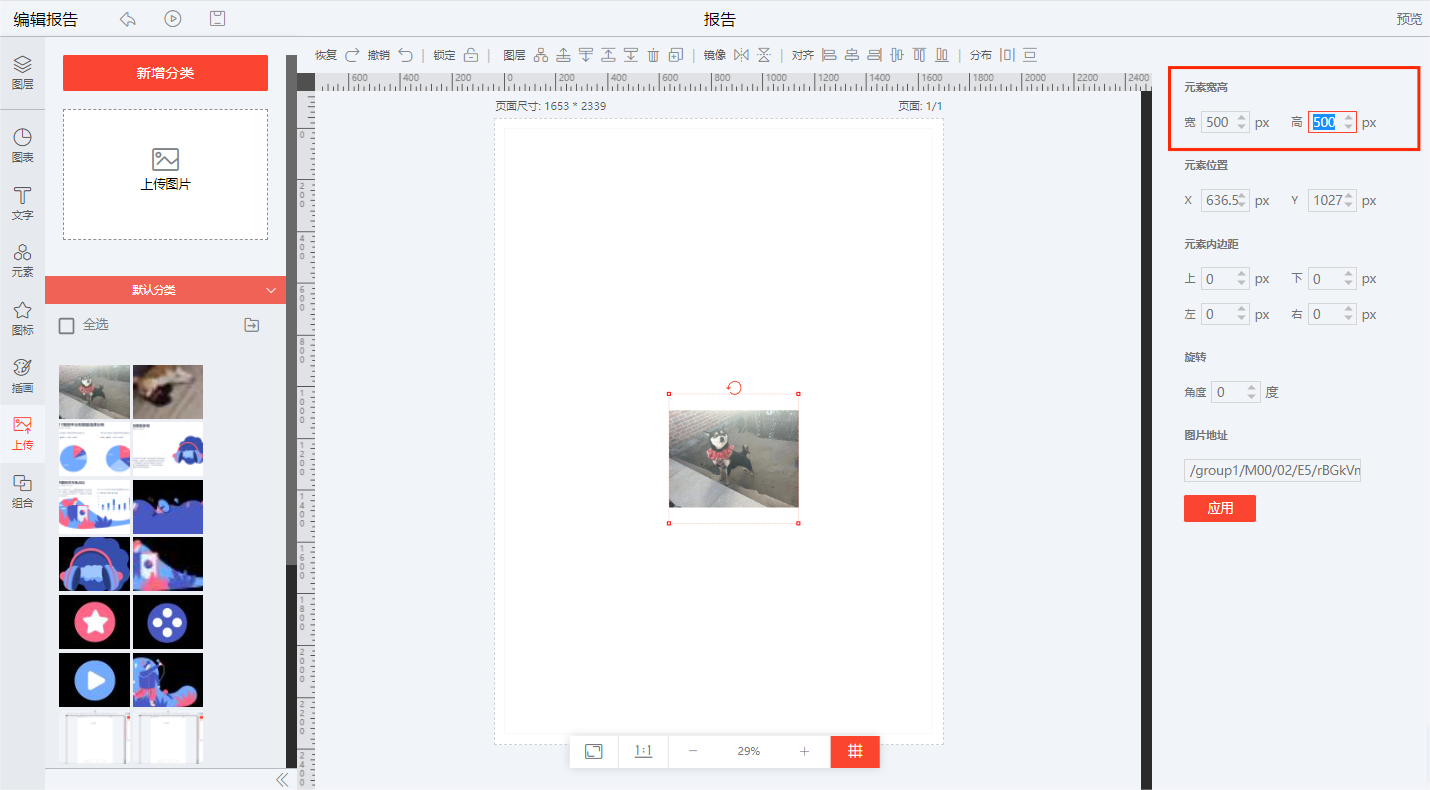The height and width of the screenshot is (790, 1430).
Task: Click the move layer down one level icon
Action: click(586, 55)
